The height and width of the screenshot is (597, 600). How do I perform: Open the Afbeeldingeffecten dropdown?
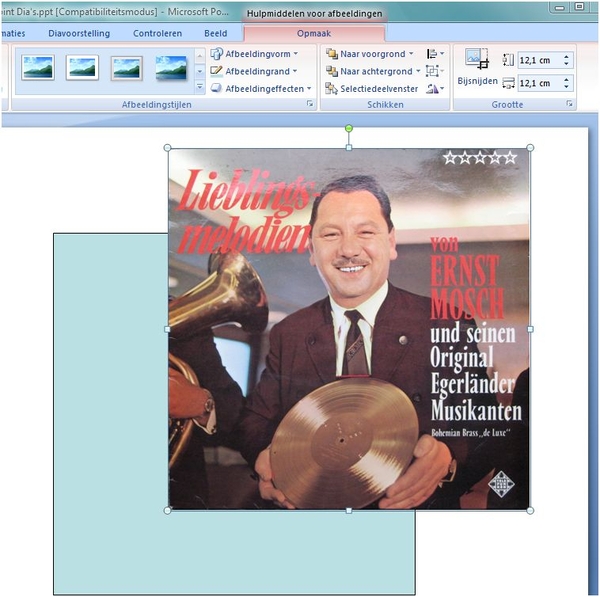click(x=262, y=88)
